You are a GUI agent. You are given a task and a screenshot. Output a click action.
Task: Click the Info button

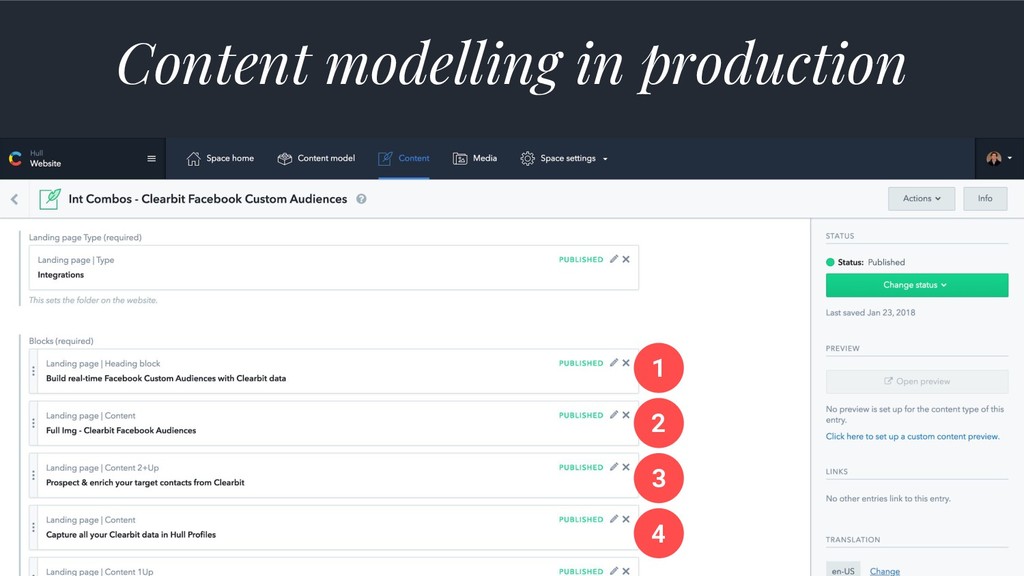(x=985, y=199)
